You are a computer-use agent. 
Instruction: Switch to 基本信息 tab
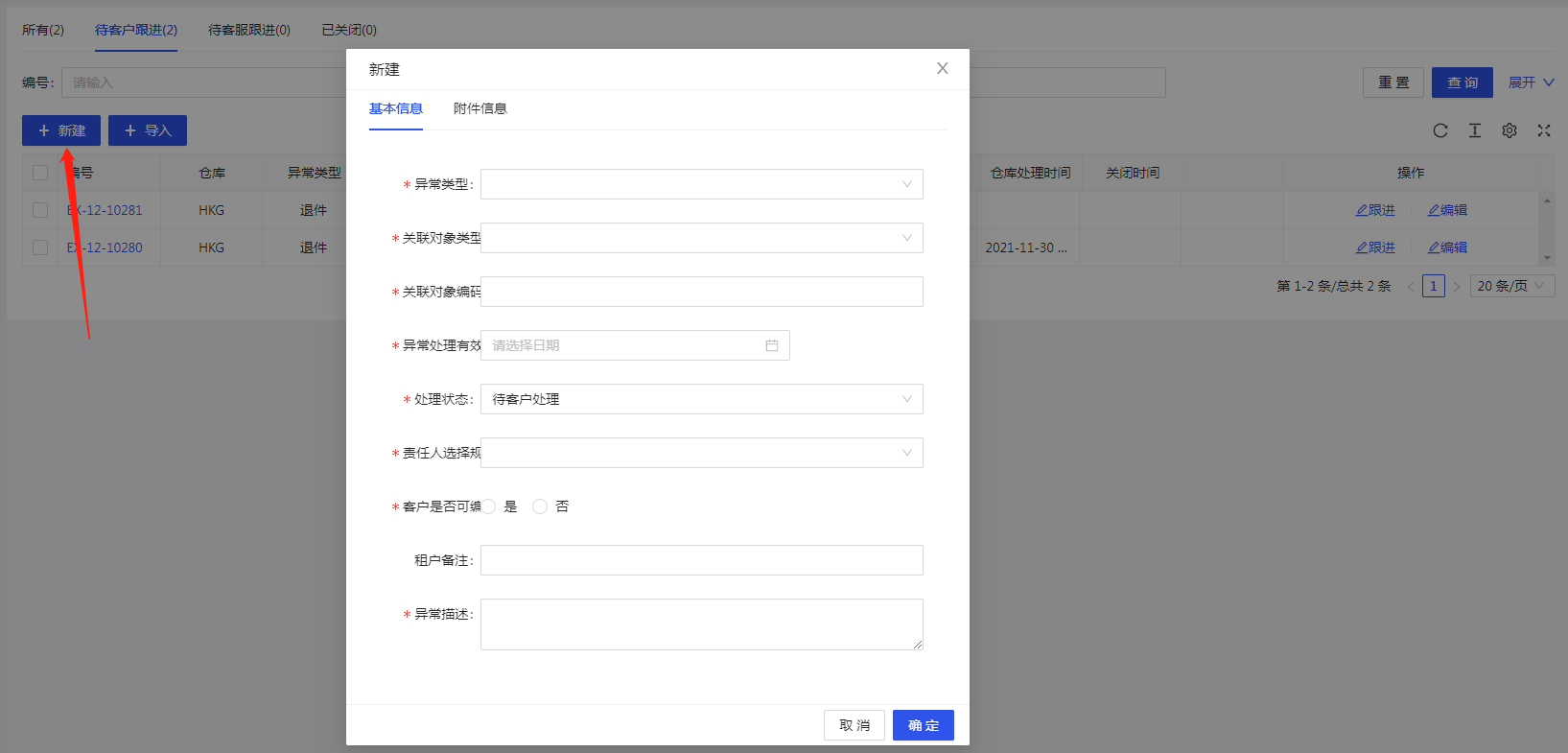pos(396,108)
